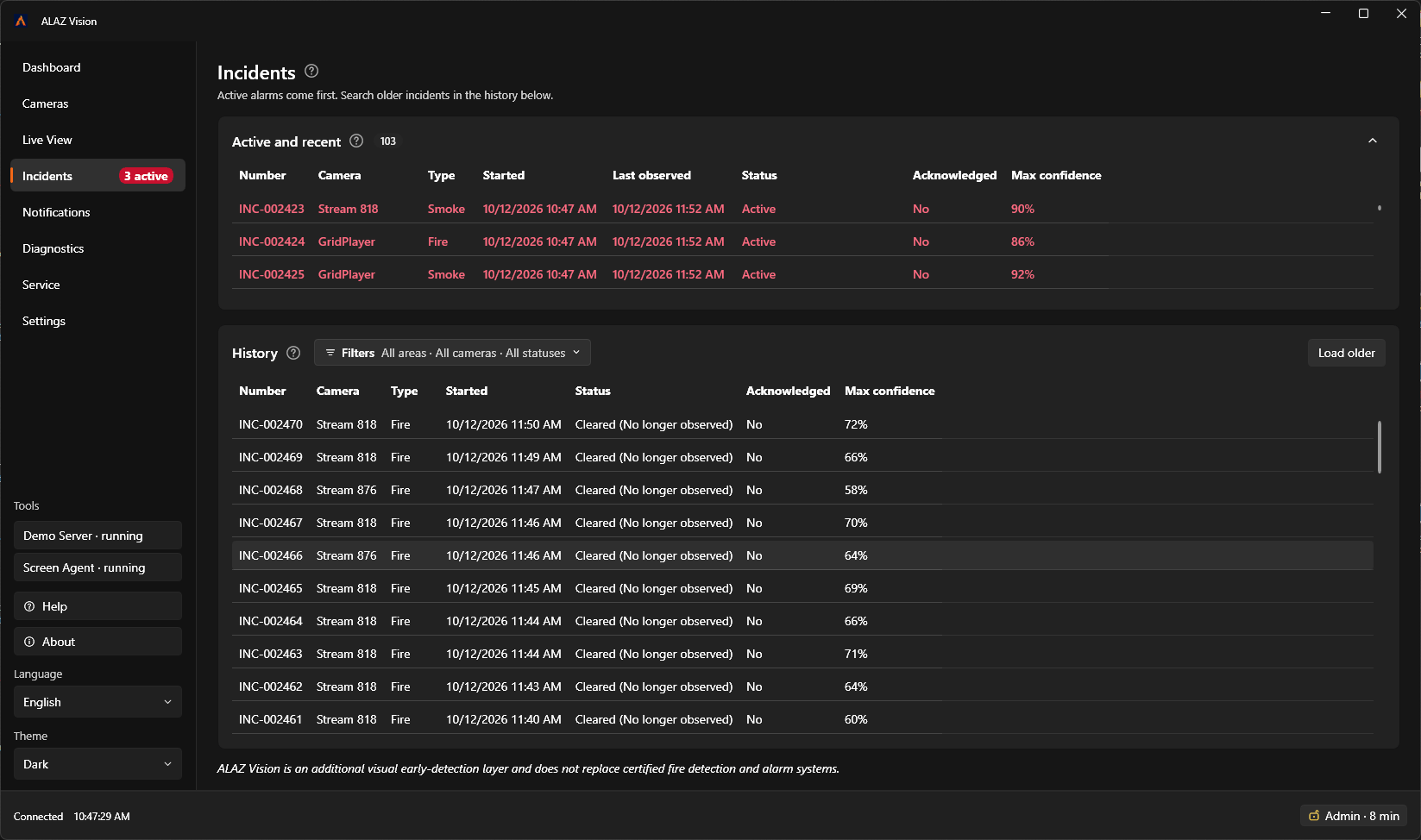Click Screen Agent running tool button

point(97,567)
